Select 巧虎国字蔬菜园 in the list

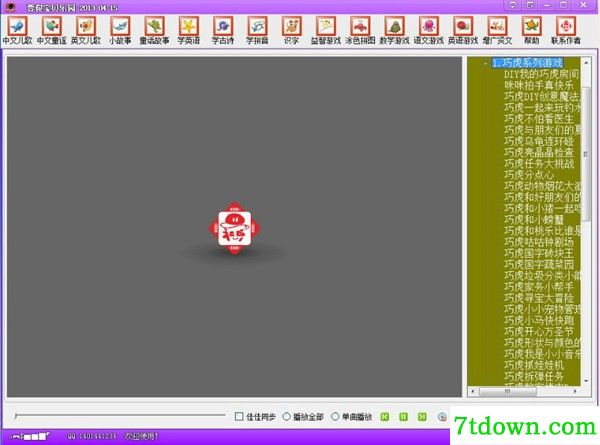539,264
